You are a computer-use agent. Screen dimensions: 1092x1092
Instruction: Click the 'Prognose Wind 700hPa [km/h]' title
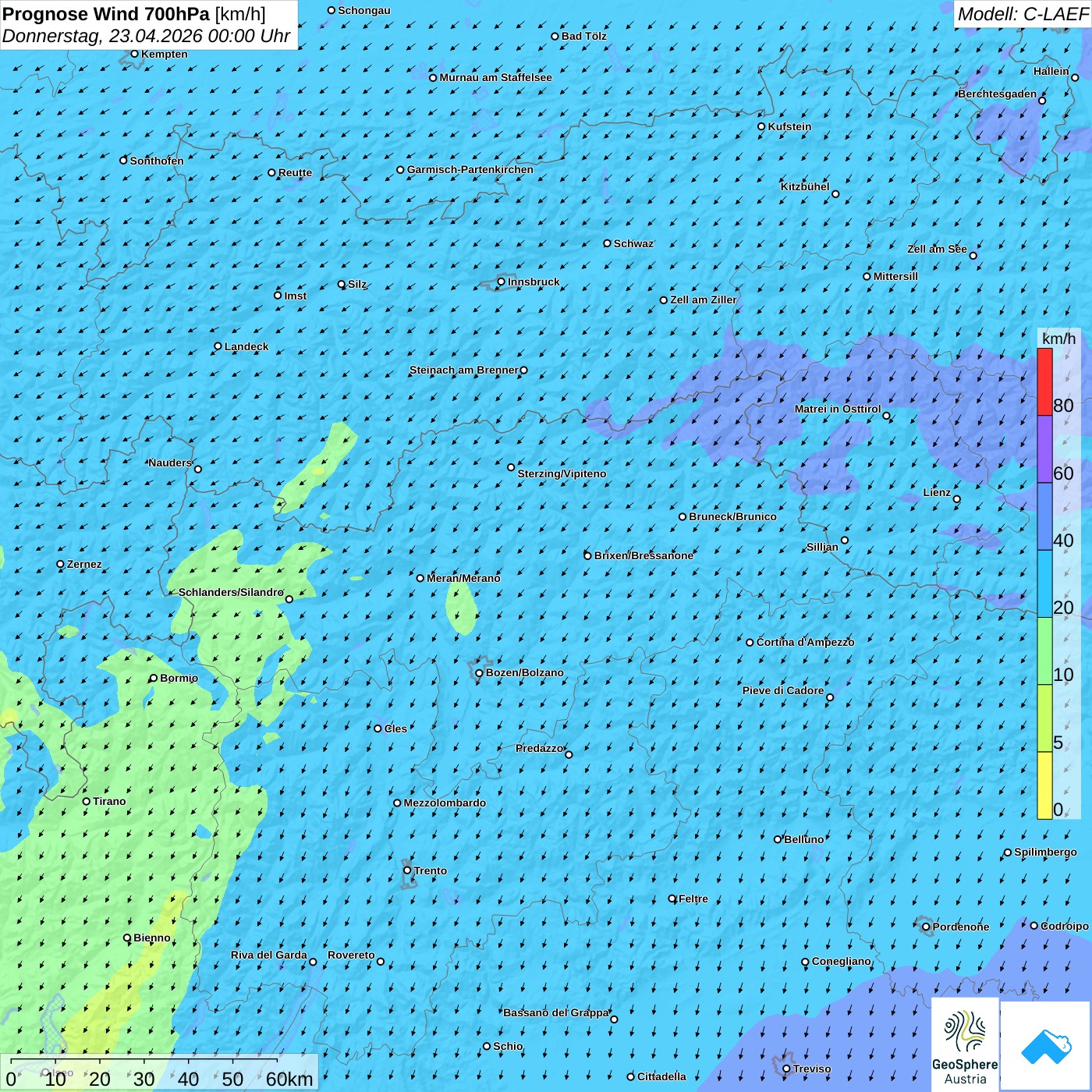134,14
